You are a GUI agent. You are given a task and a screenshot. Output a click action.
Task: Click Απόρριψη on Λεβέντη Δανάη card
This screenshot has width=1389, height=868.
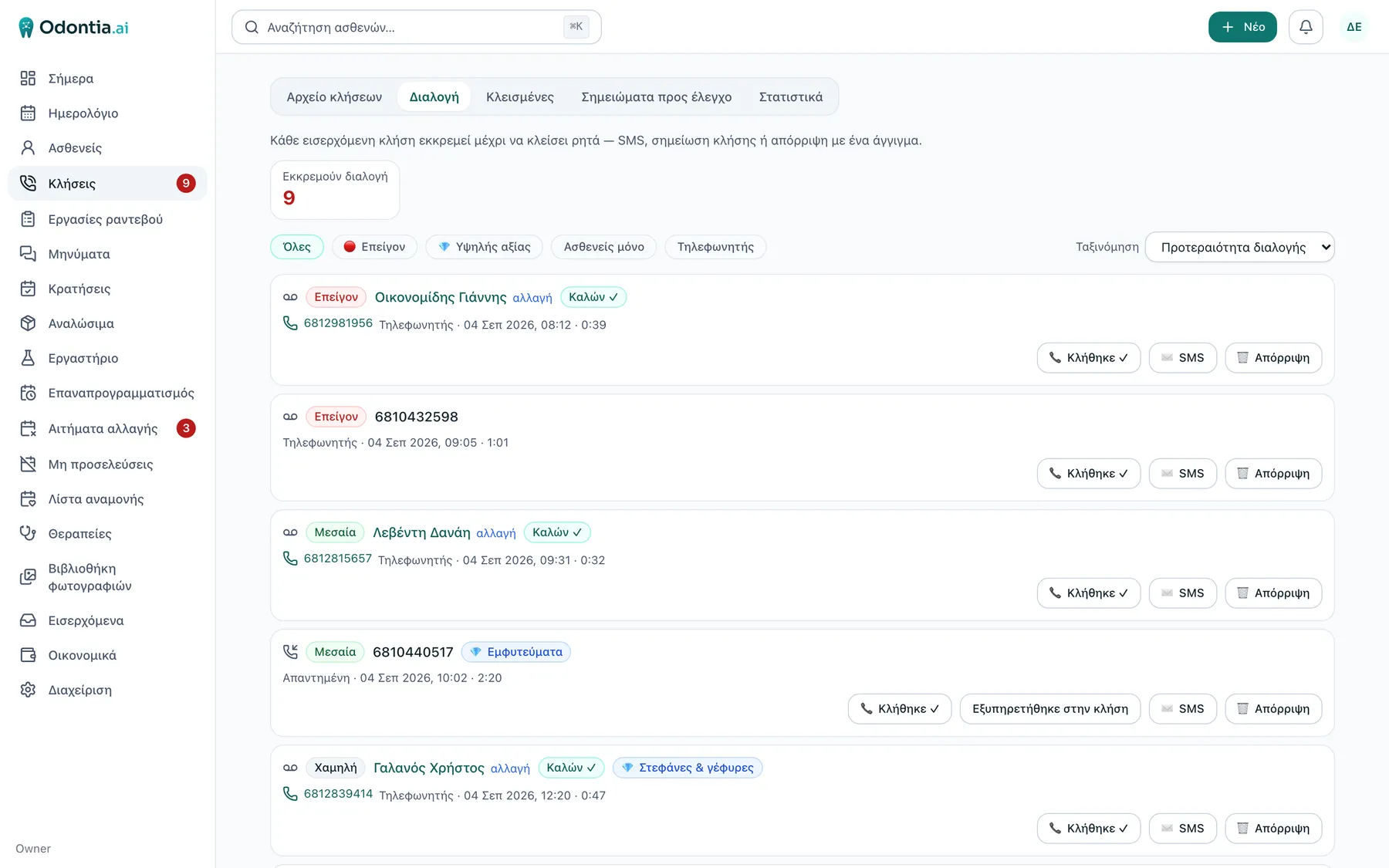click(x=1273, y=593)
